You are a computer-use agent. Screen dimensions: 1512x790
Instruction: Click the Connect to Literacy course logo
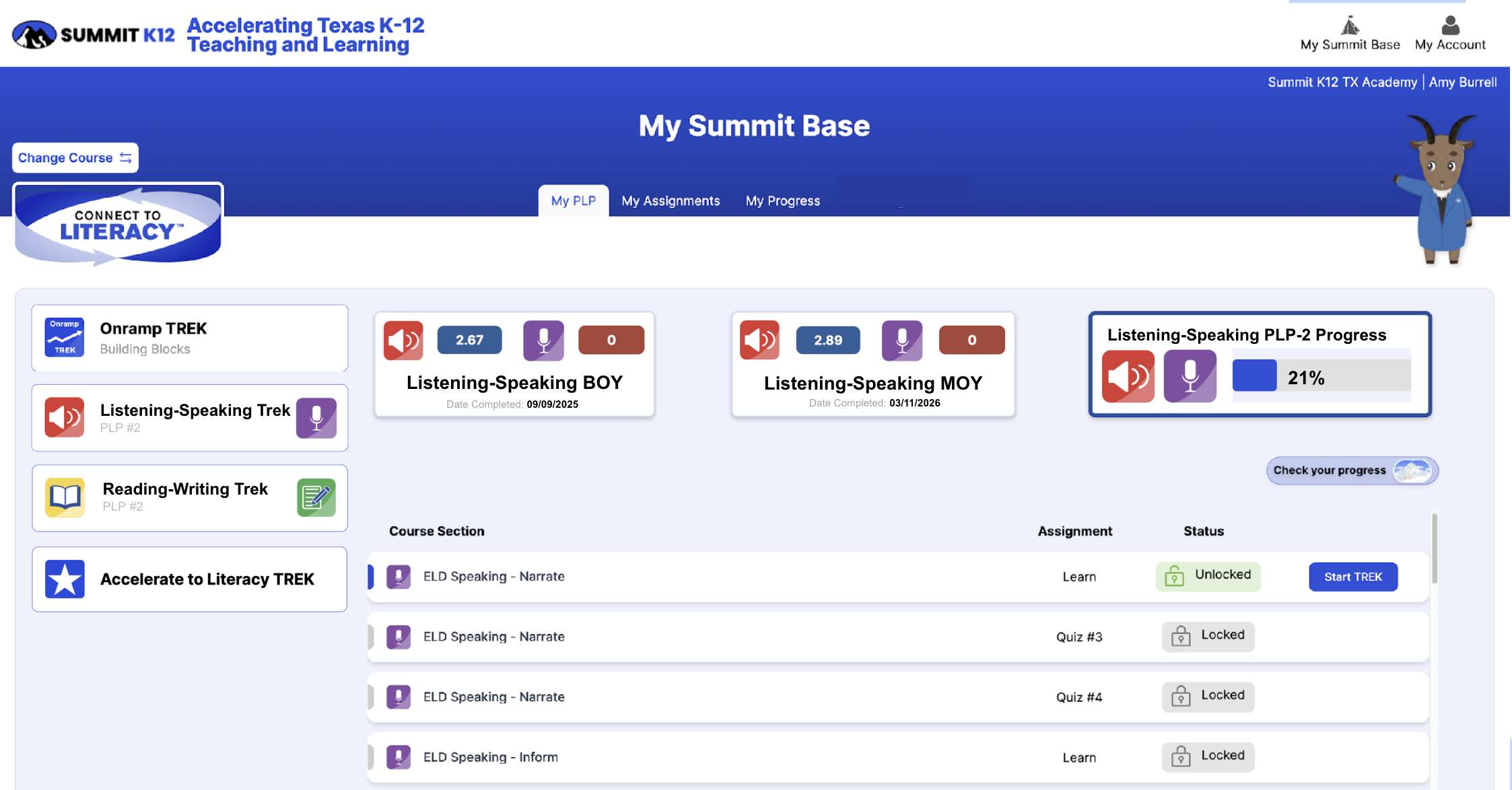click(x=118, y=225)
